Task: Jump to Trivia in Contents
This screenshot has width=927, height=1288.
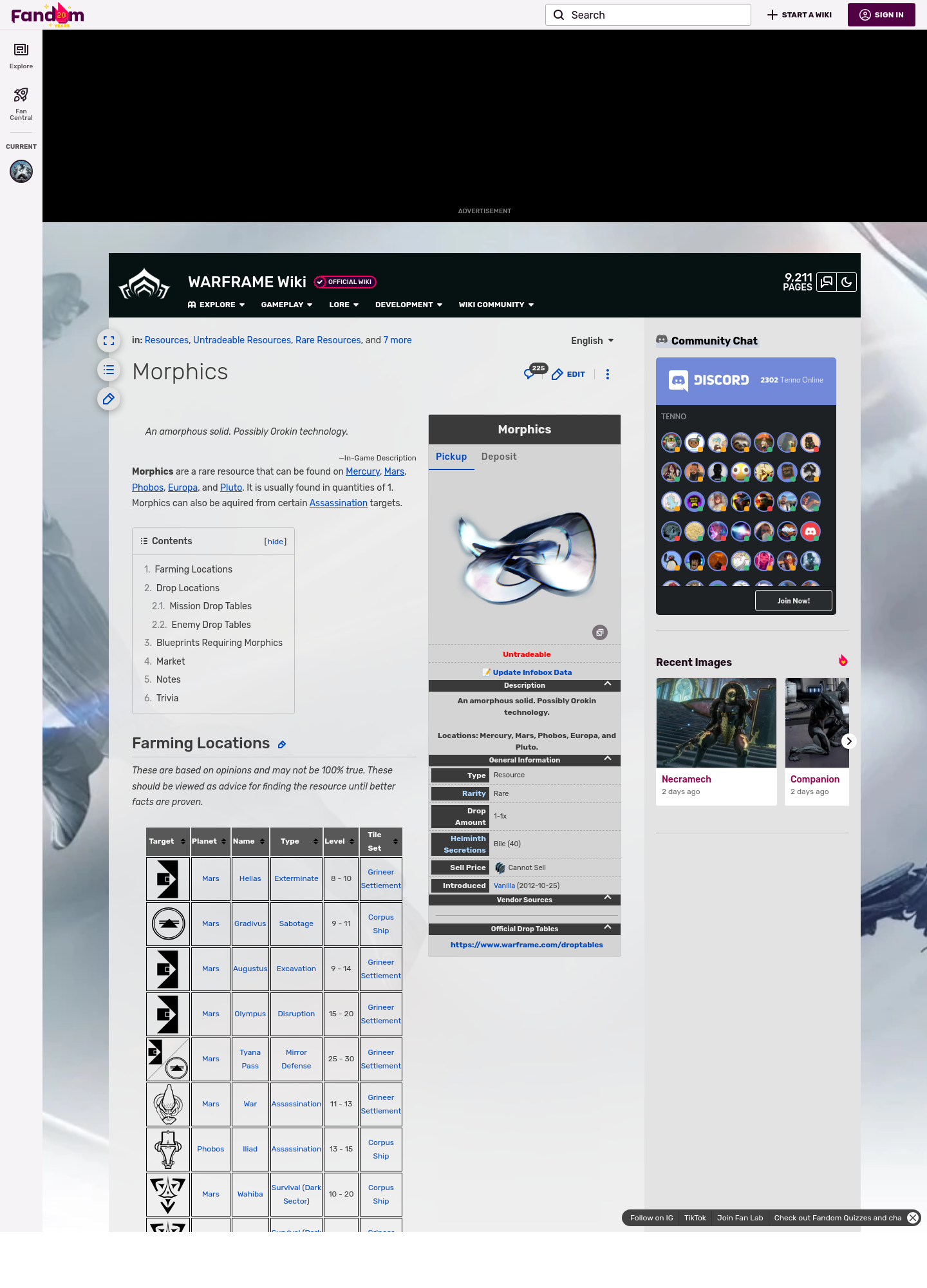Action: [167, 698]
